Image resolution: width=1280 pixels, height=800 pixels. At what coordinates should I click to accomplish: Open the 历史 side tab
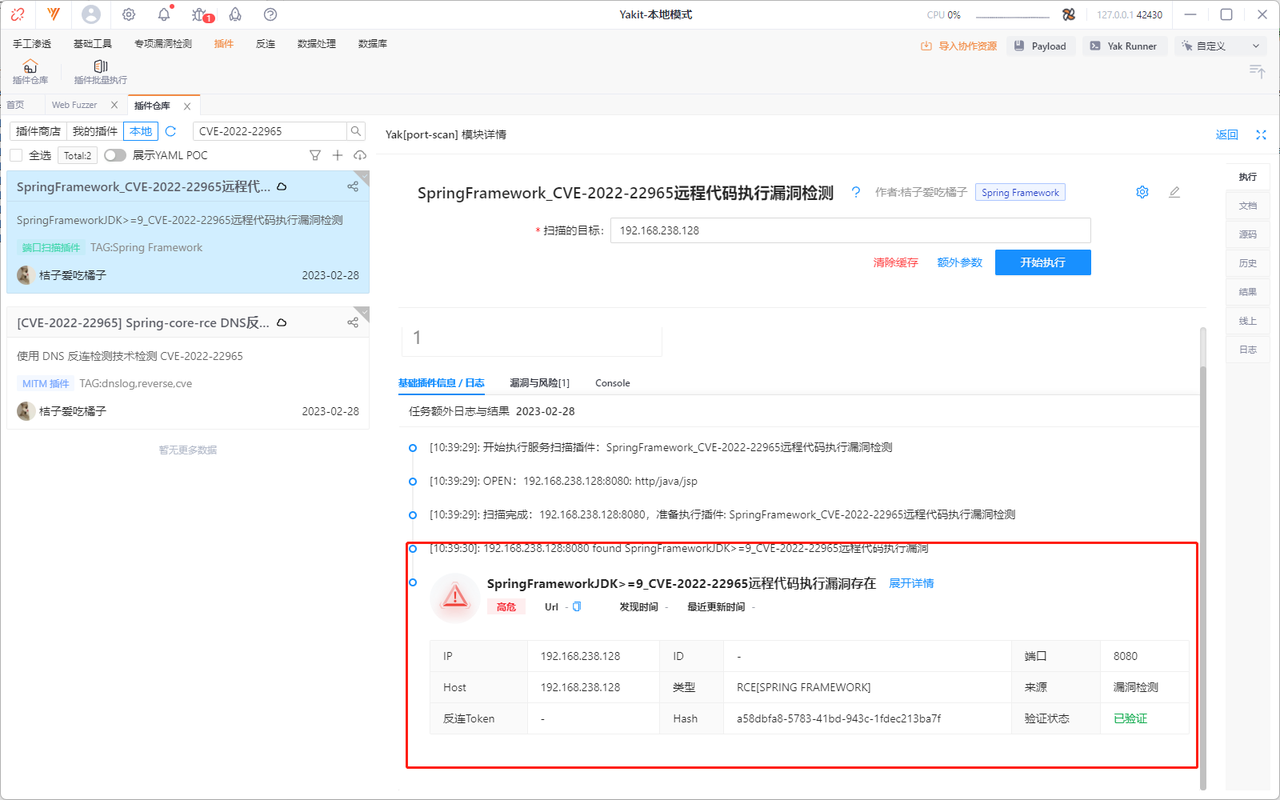click(1248, 264)
